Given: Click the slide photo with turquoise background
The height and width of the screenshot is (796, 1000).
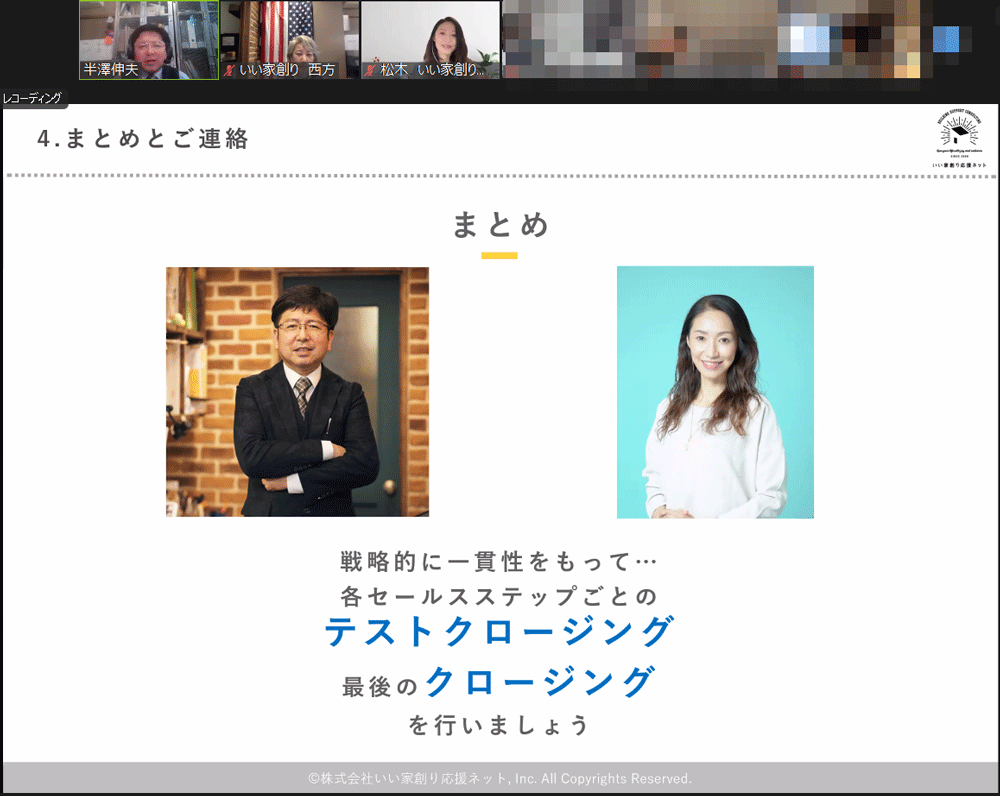Looking at the screenshot, I should 715,391.
